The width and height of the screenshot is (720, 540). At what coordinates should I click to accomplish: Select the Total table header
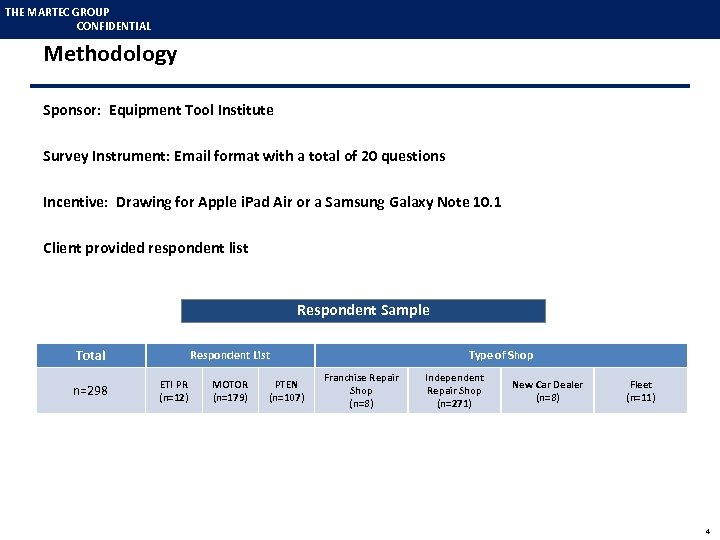coord(91,355)
